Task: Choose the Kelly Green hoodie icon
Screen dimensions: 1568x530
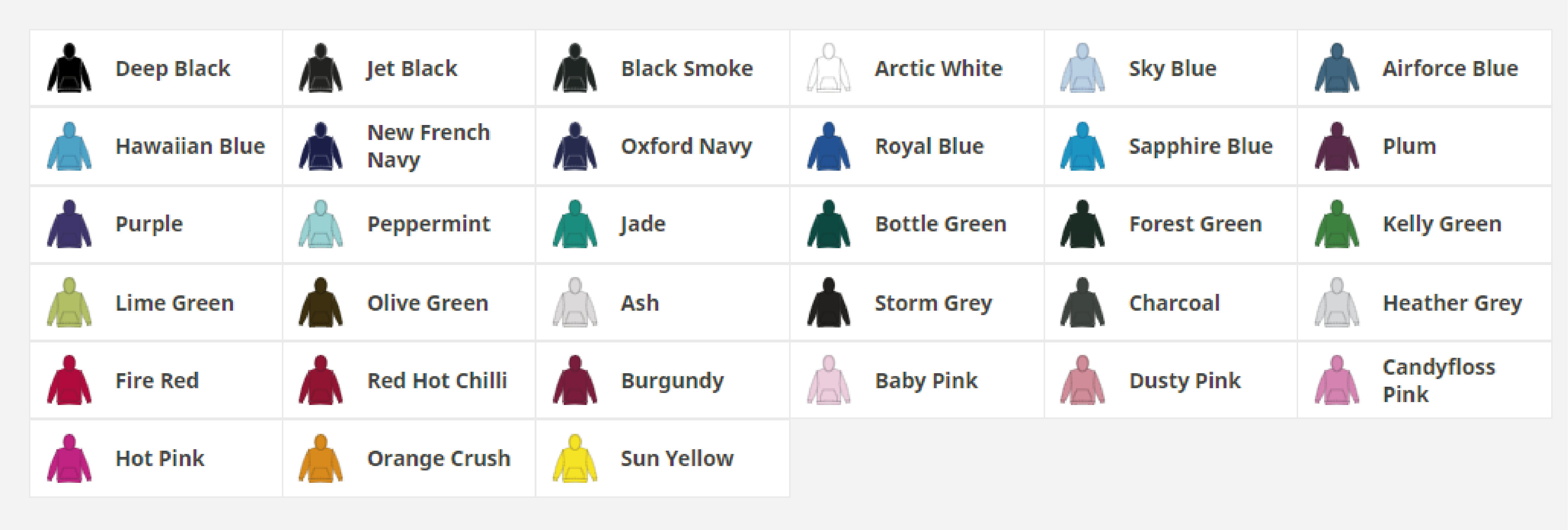Action: click(1337, 224)
